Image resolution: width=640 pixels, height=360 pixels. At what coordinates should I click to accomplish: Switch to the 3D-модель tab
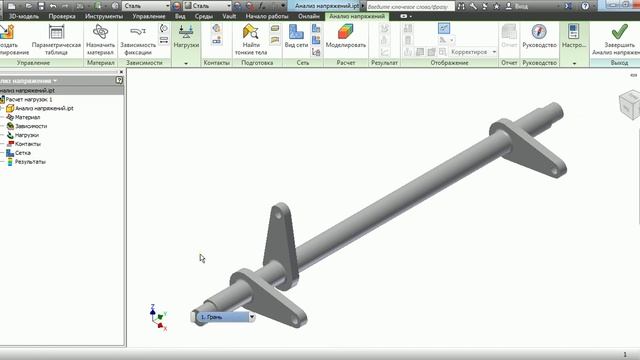click(x=24, y=16)
